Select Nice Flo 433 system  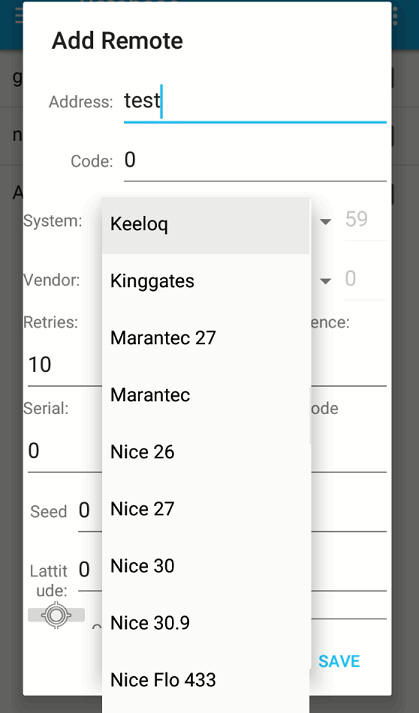pos(206,680)
